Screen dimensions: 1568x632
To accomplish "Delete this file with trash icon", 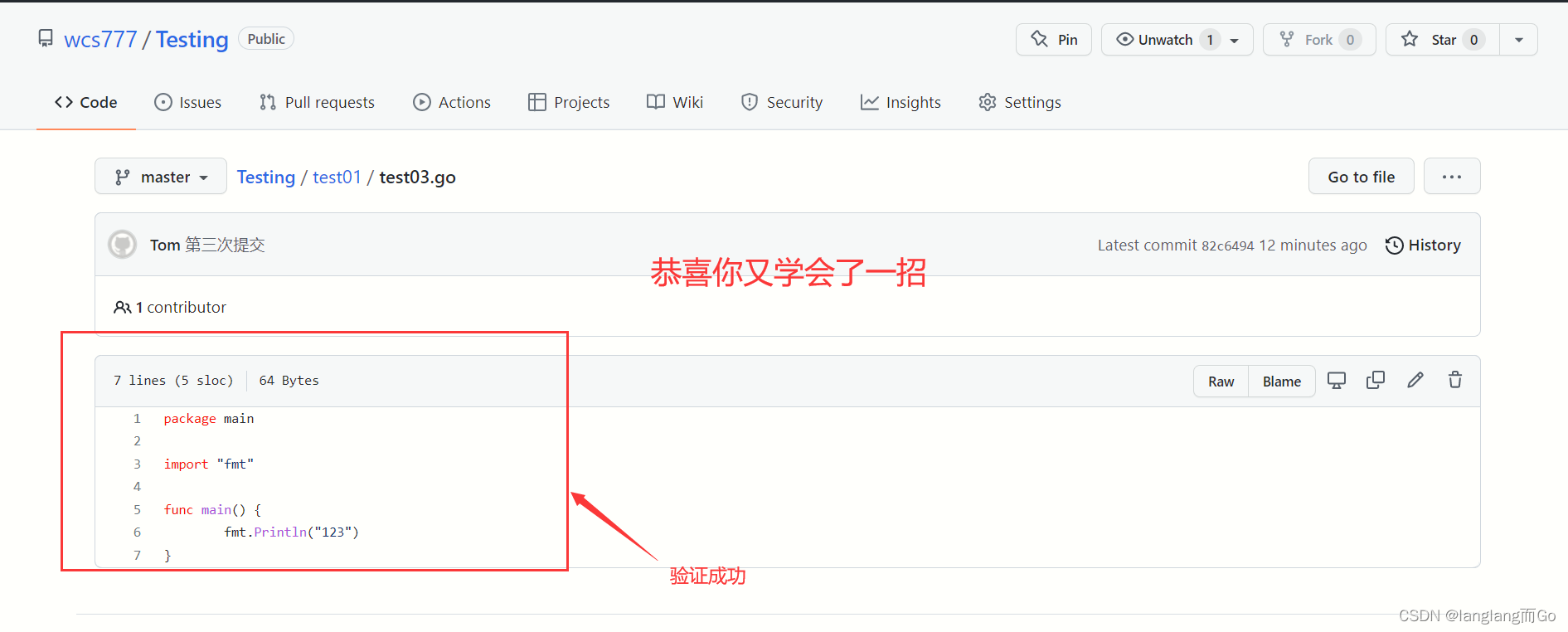I will tap(1455, 380).
